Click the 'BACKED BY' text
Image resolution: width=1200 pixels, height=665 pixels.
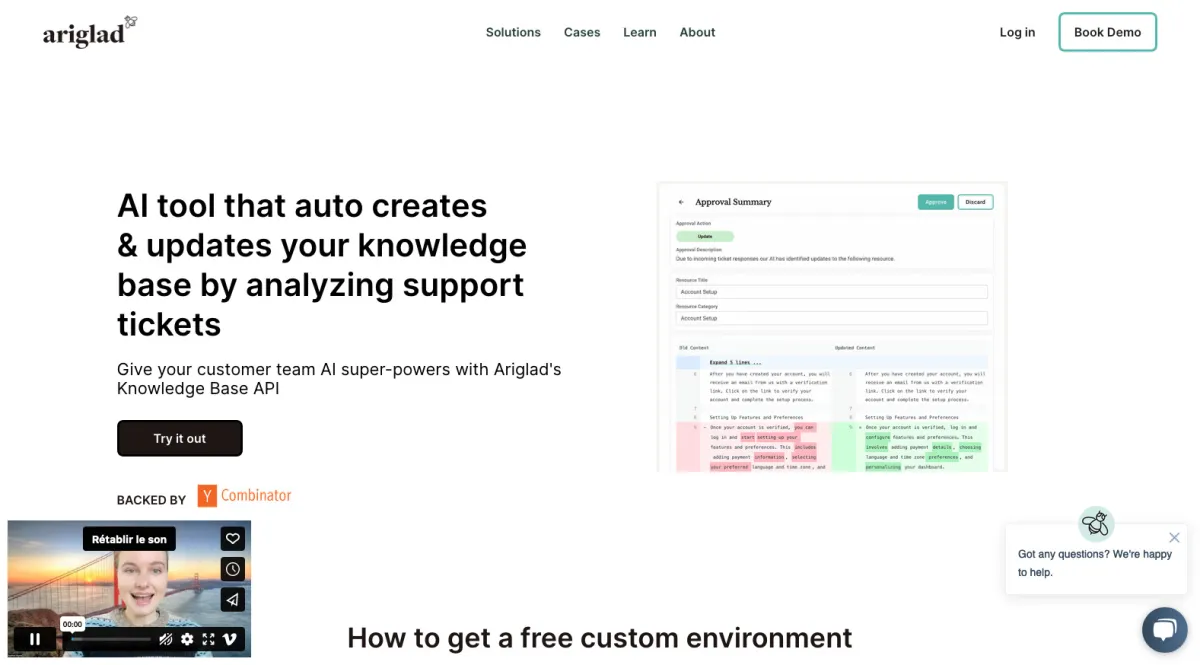151,500
